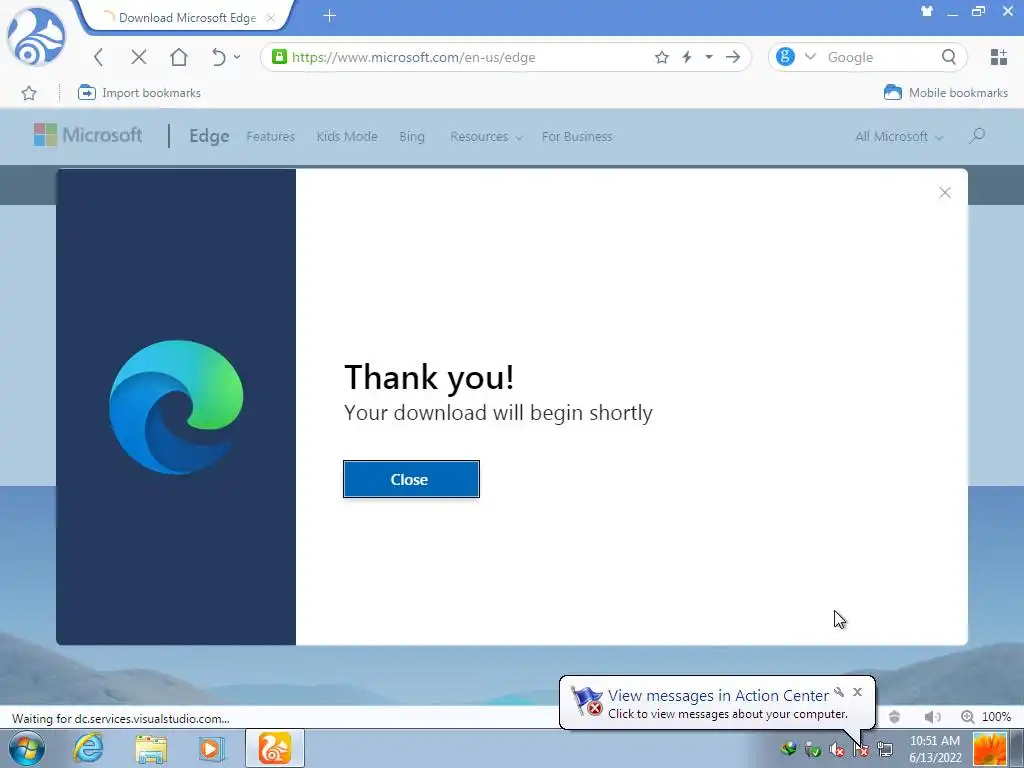Screen dimensions: 1024x768
Task: Click the blue Close button
Action: click(x=411, y=479)
